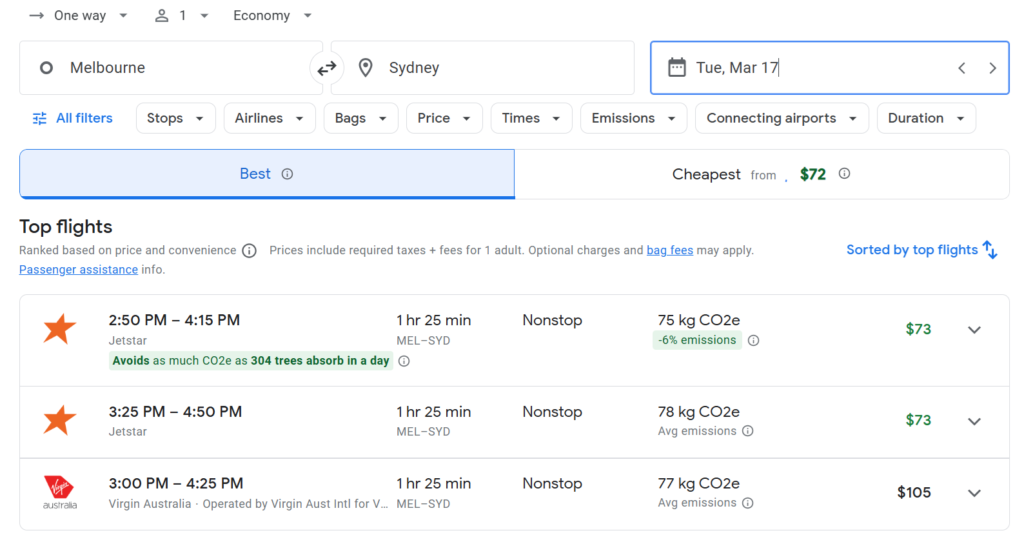Click info icon beside Best tab

coord(287,174)
